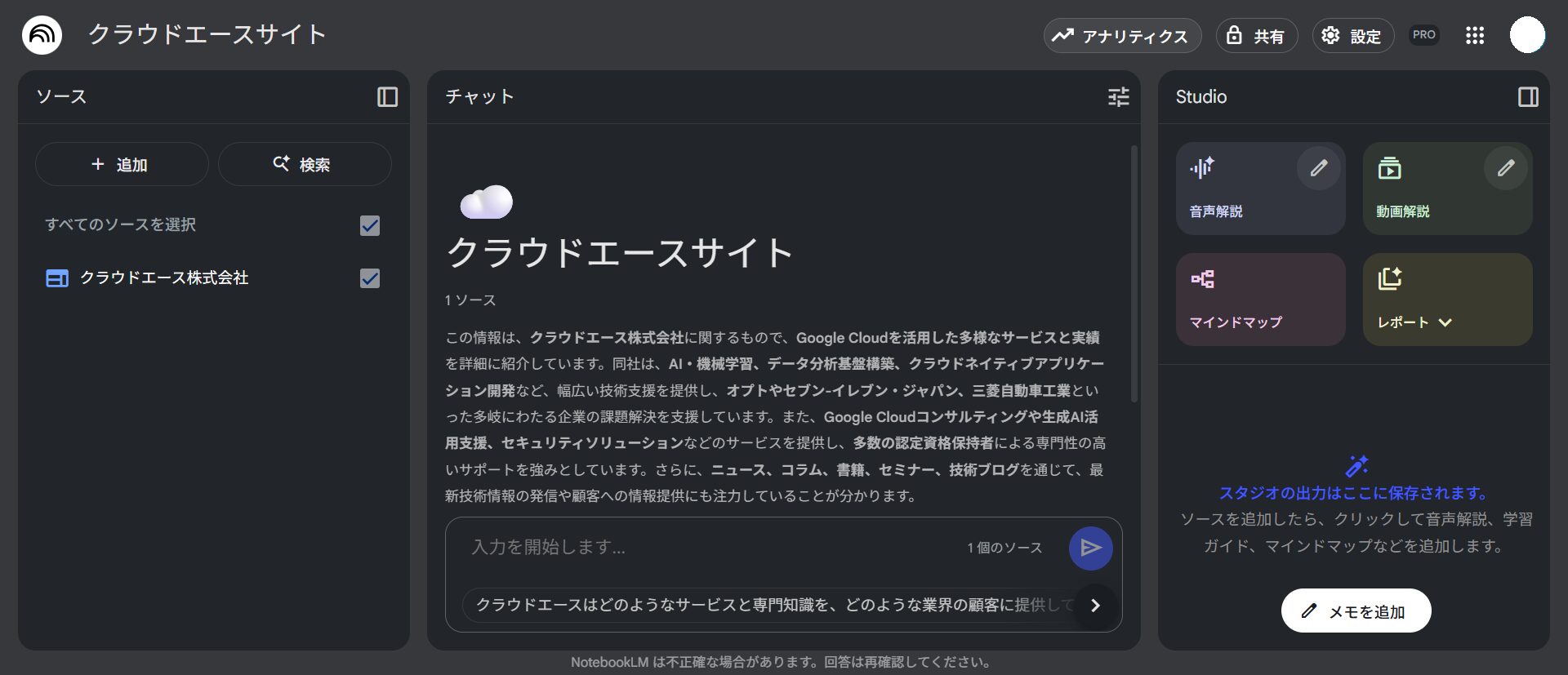The width and height of the screenshot is (1568, 675).
Task: Click the クラウドエース株式会社 source document icon
Action: [x=56, y=278]
